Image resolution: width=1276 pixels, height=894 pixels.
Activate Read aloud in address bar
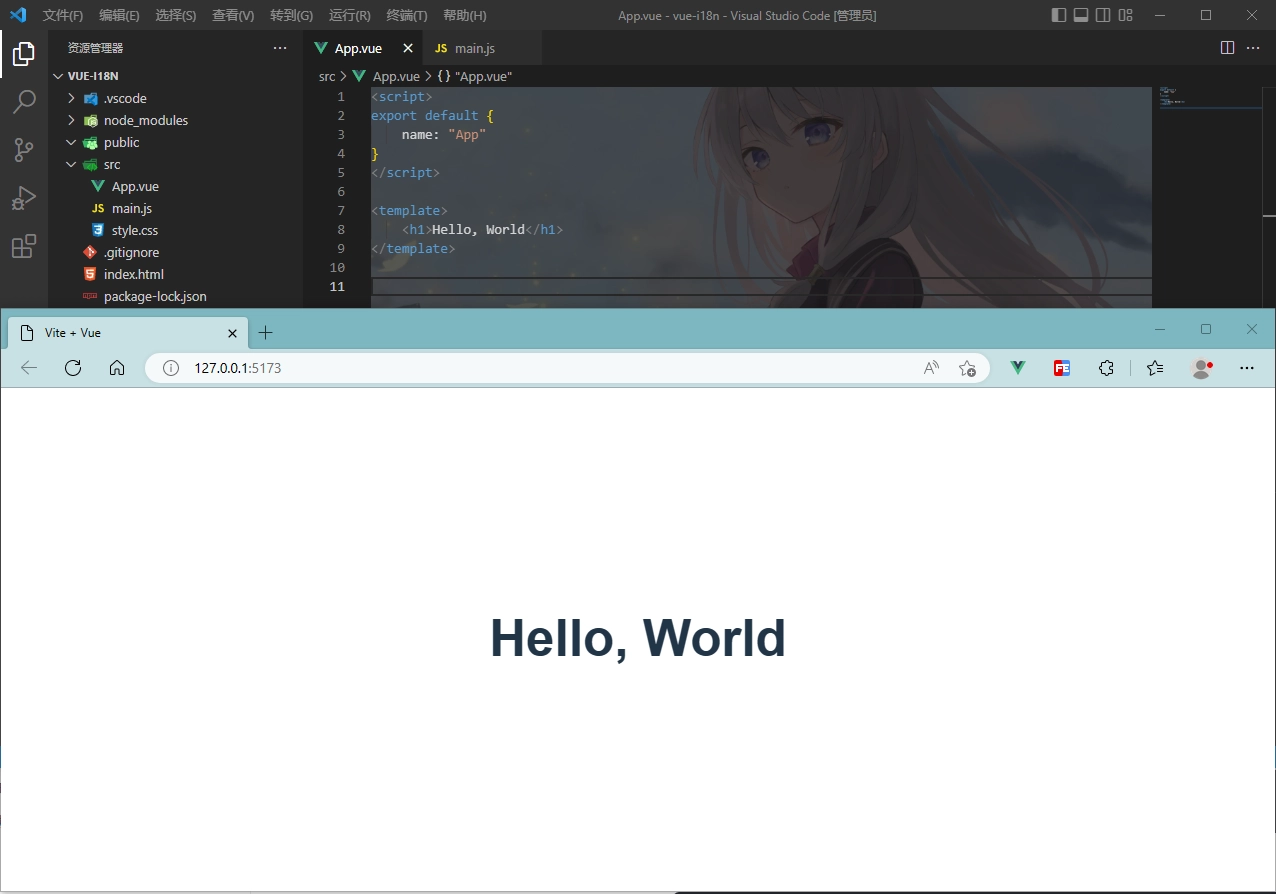click(932, 368)
